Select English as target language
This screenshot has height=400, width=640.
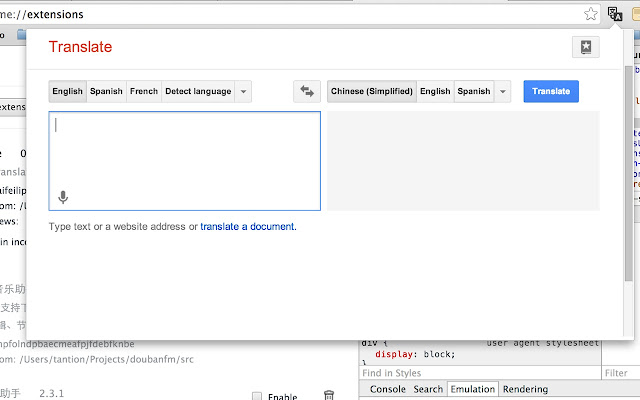click(435, 91)
